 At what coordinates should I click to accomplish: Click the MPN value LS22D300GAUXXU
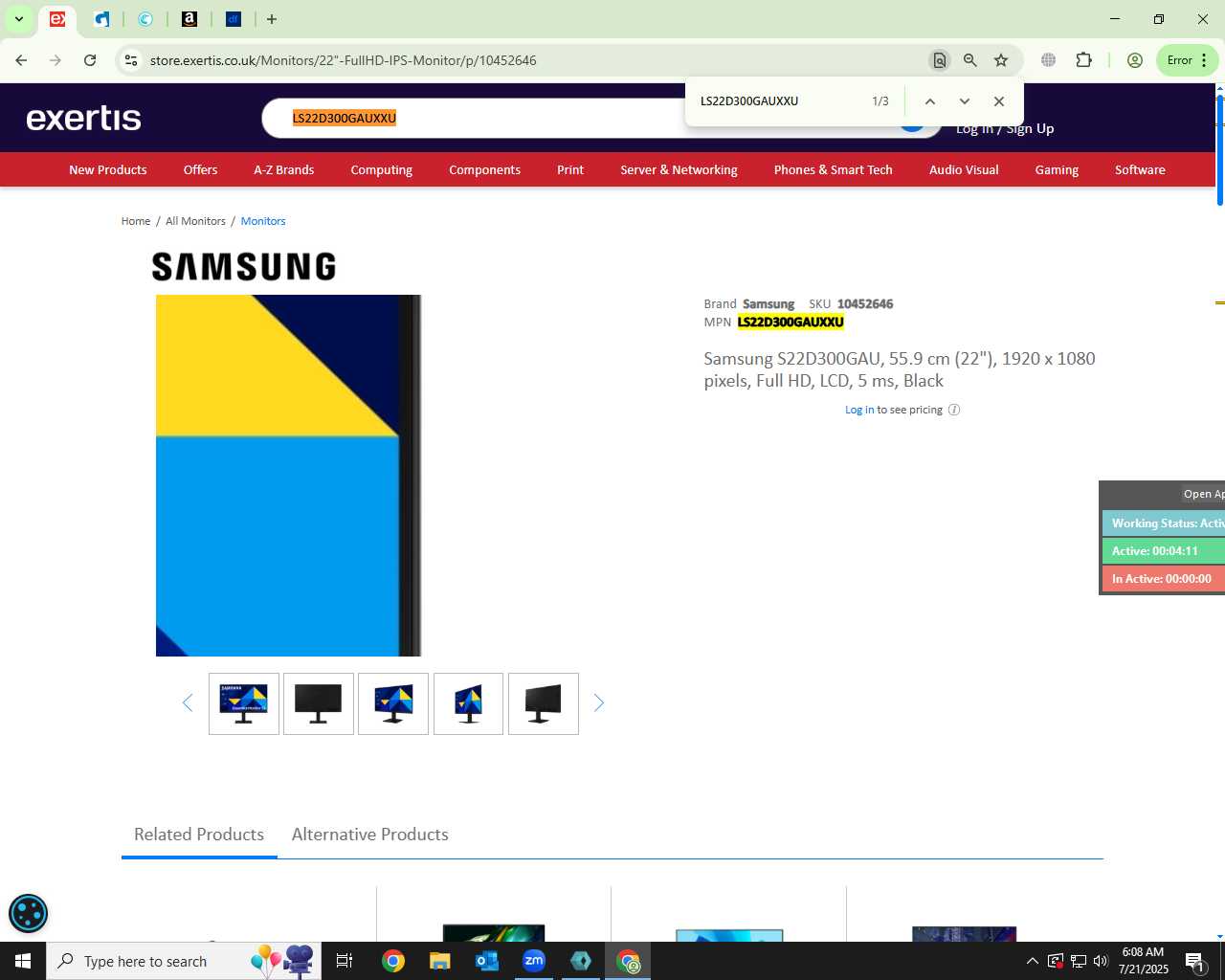pos(791,323)
